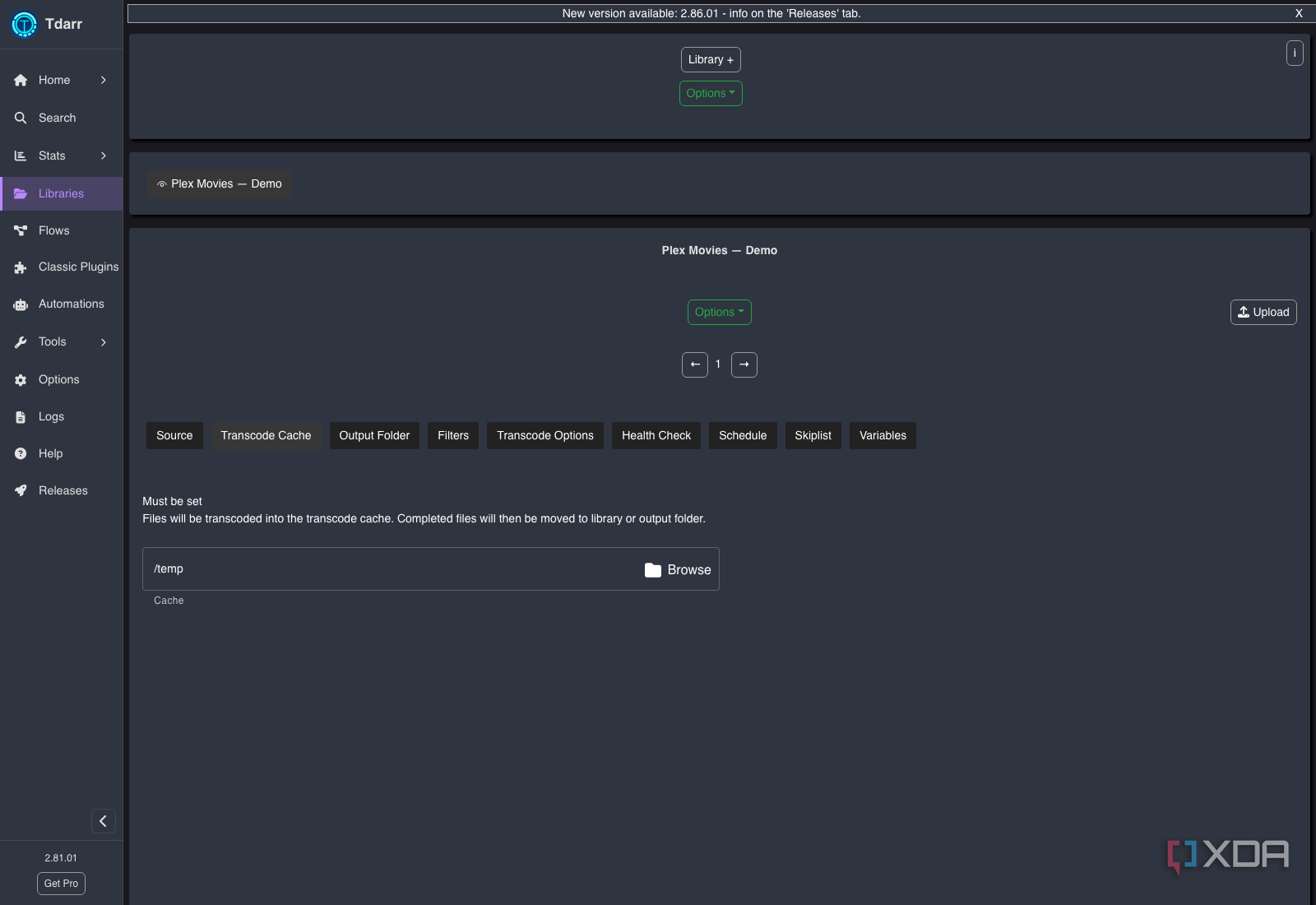Dismiss the new version banner
1316x905 pixels.
[1299, 13]
